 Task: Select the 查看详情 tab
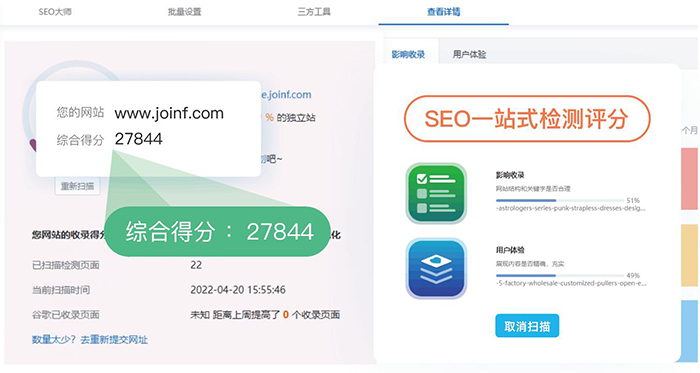443,12
